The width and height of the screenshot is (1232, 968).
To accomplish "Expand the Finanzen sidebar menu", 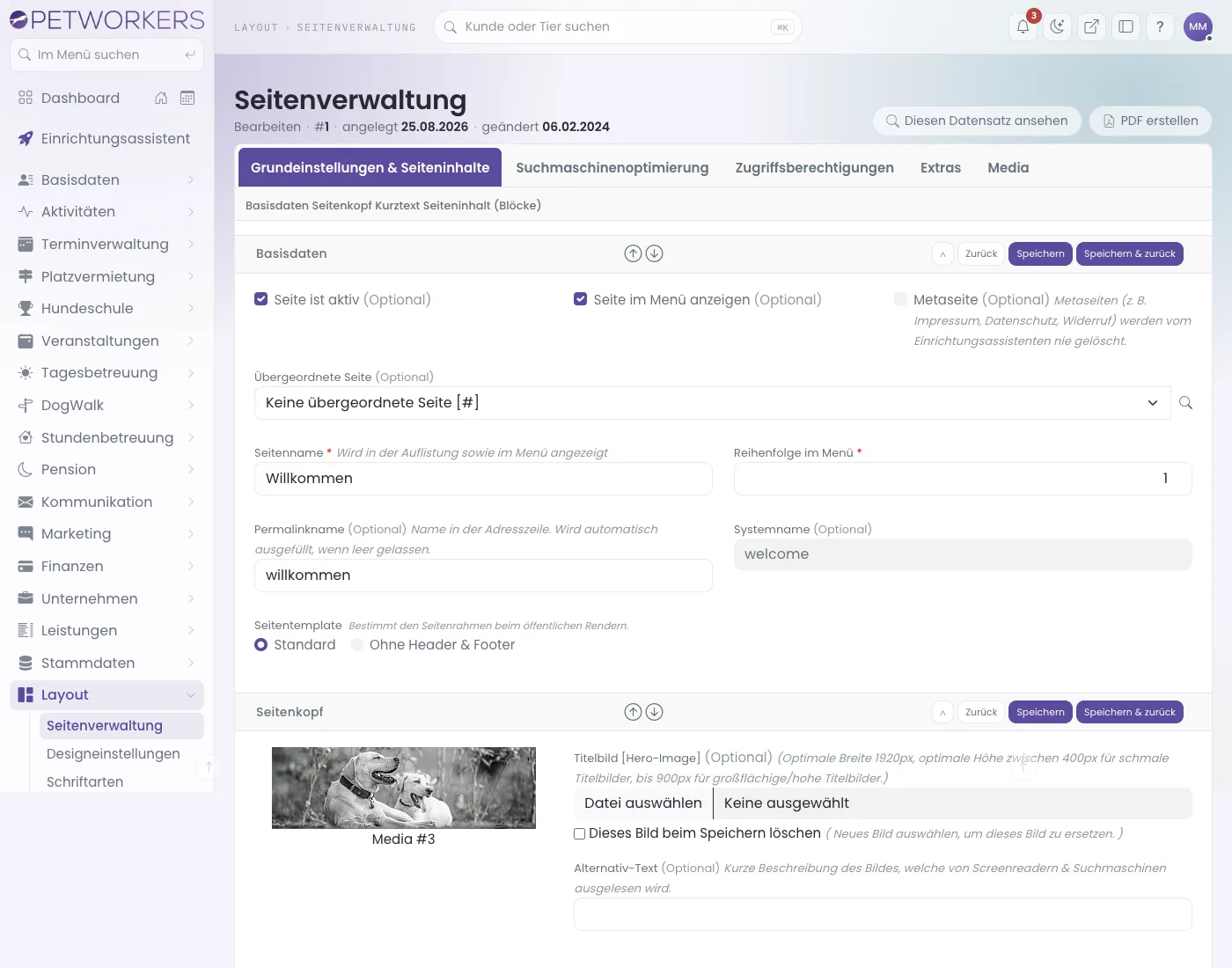I will point(106,566).
